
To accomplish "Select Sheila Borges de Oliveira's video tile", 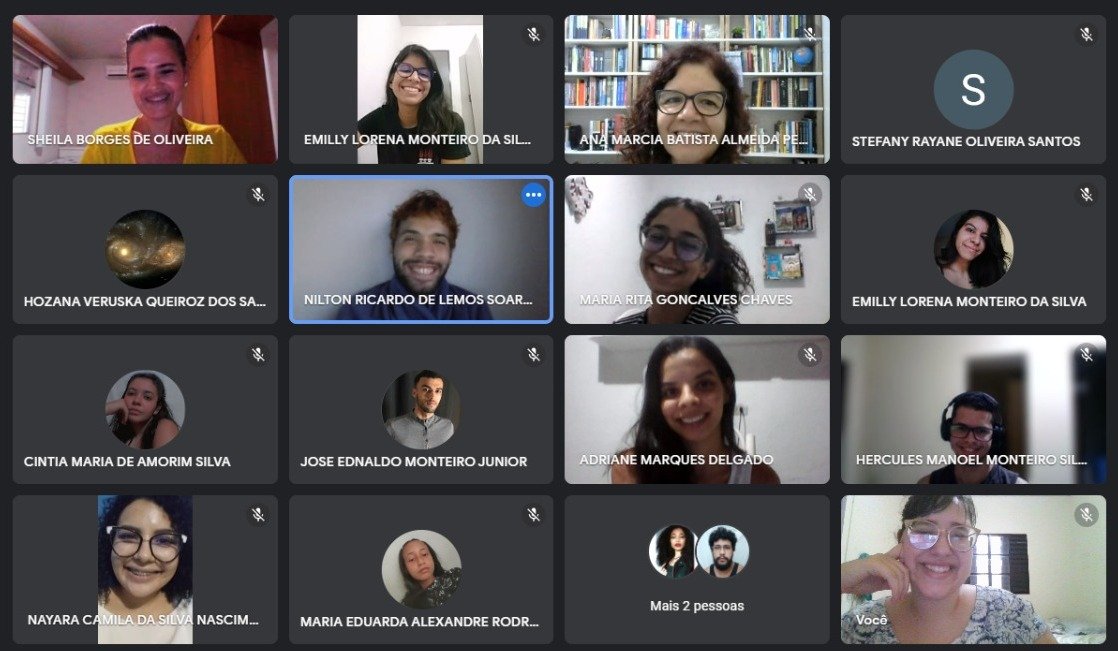I will coord(145,90).
